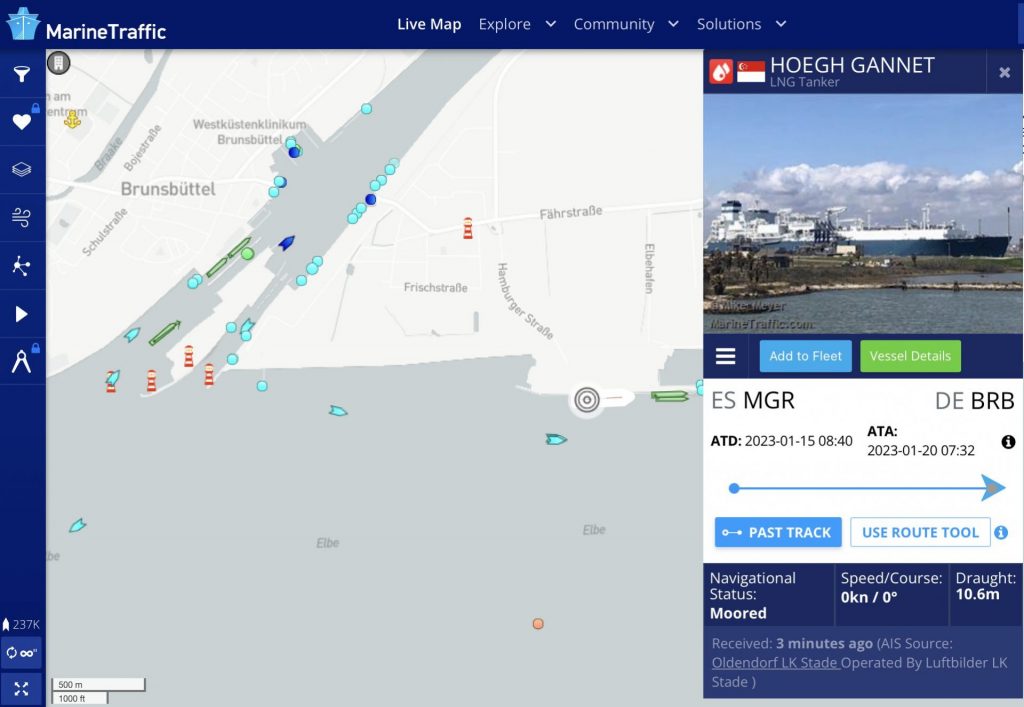Click info icon next to route tool
Image resolution: width=1024 pixels, height=707 pixels.
pyautogui.click(x=1001, y=533)
